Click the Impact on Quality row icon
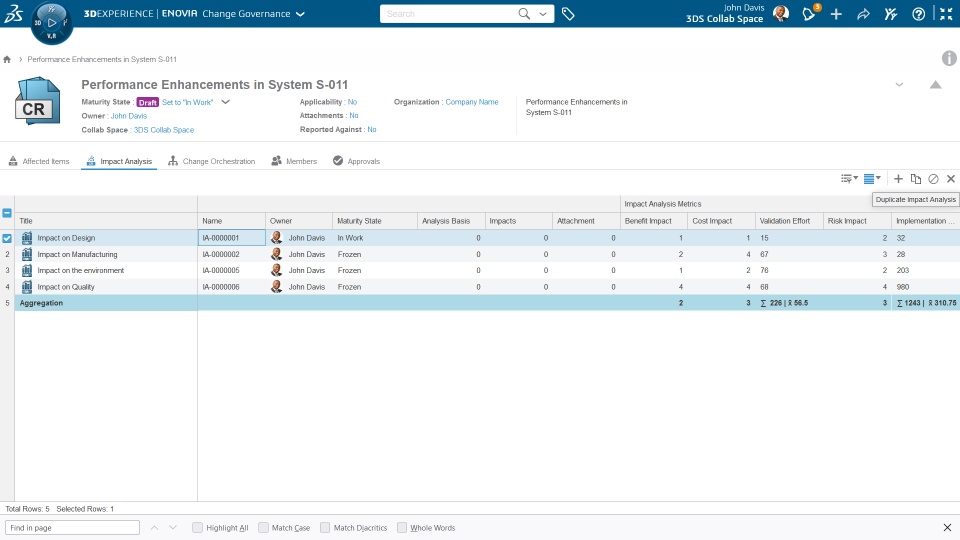Screen dimensions: 960x540 coord(27,287)
